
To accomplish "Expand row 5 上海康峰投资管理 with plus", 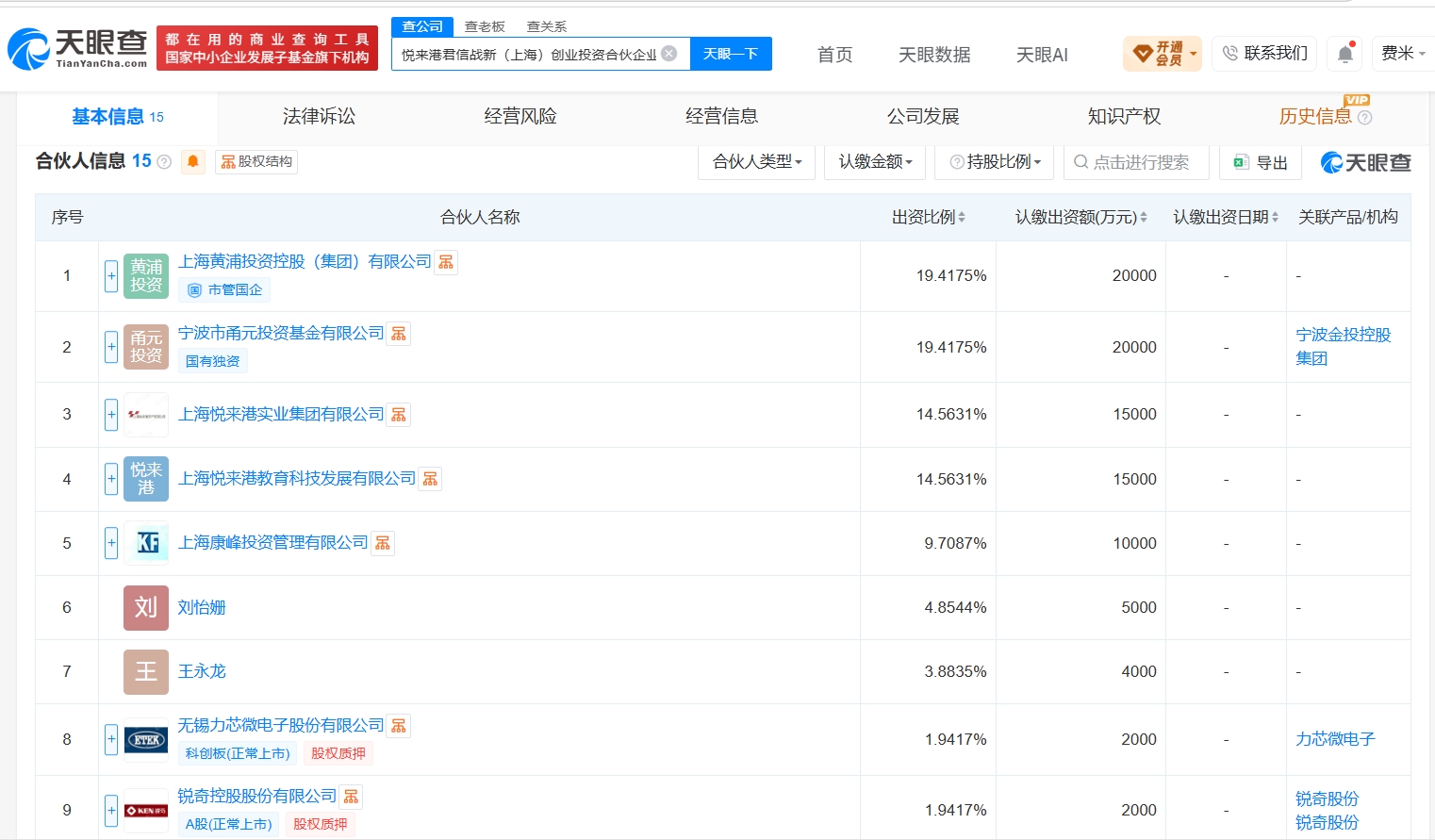I will 111,543.
